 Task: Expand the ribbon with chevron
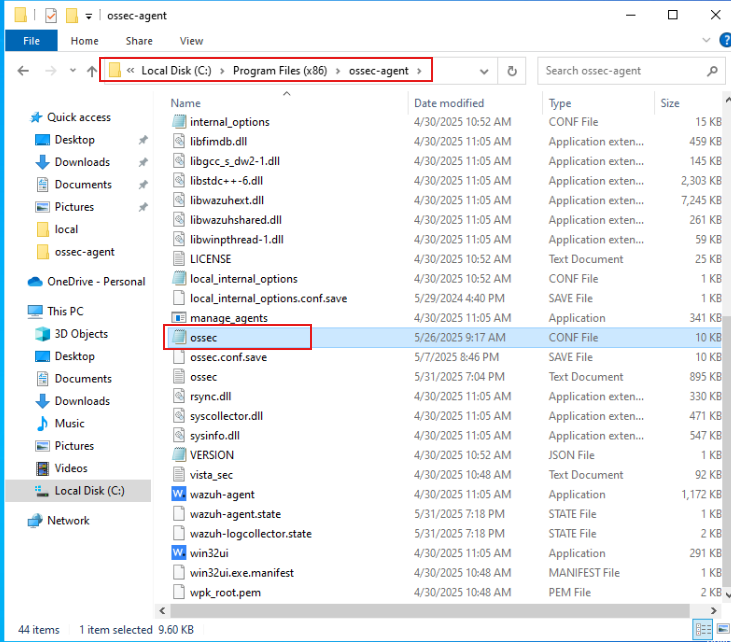click(x=706, y=41)
